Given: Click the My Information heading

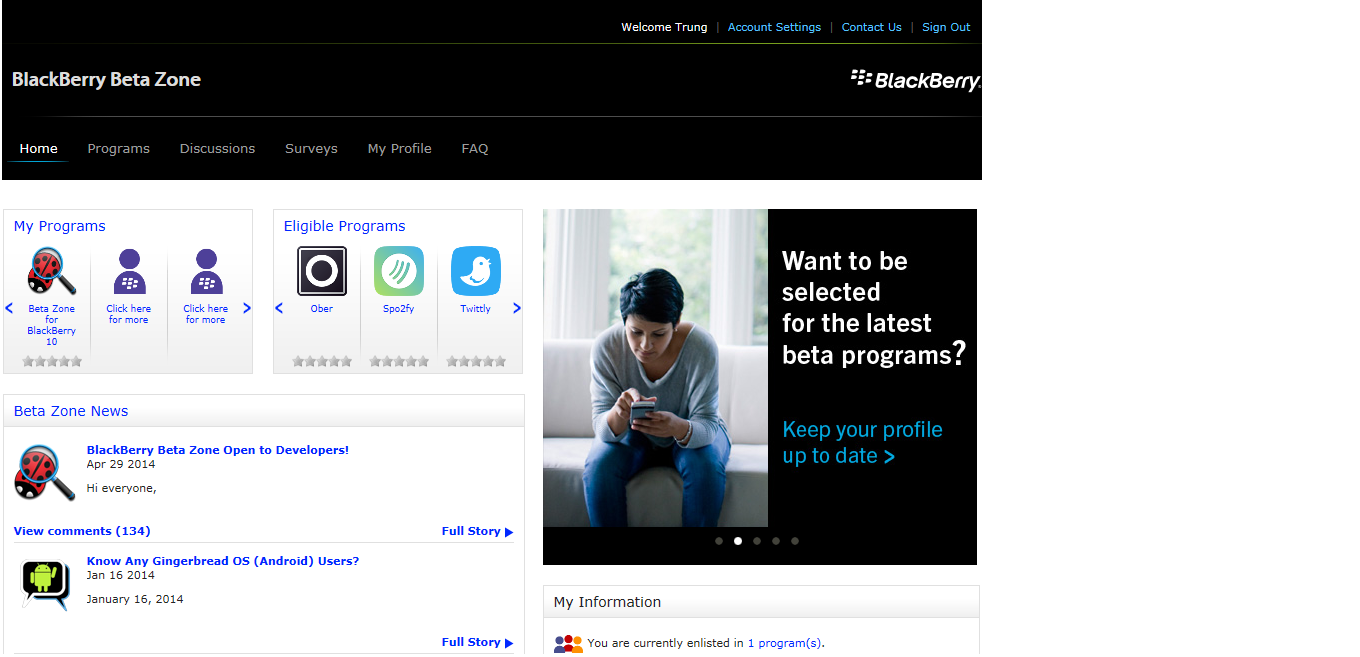Looking at the screenshot, I should (608, 602).
